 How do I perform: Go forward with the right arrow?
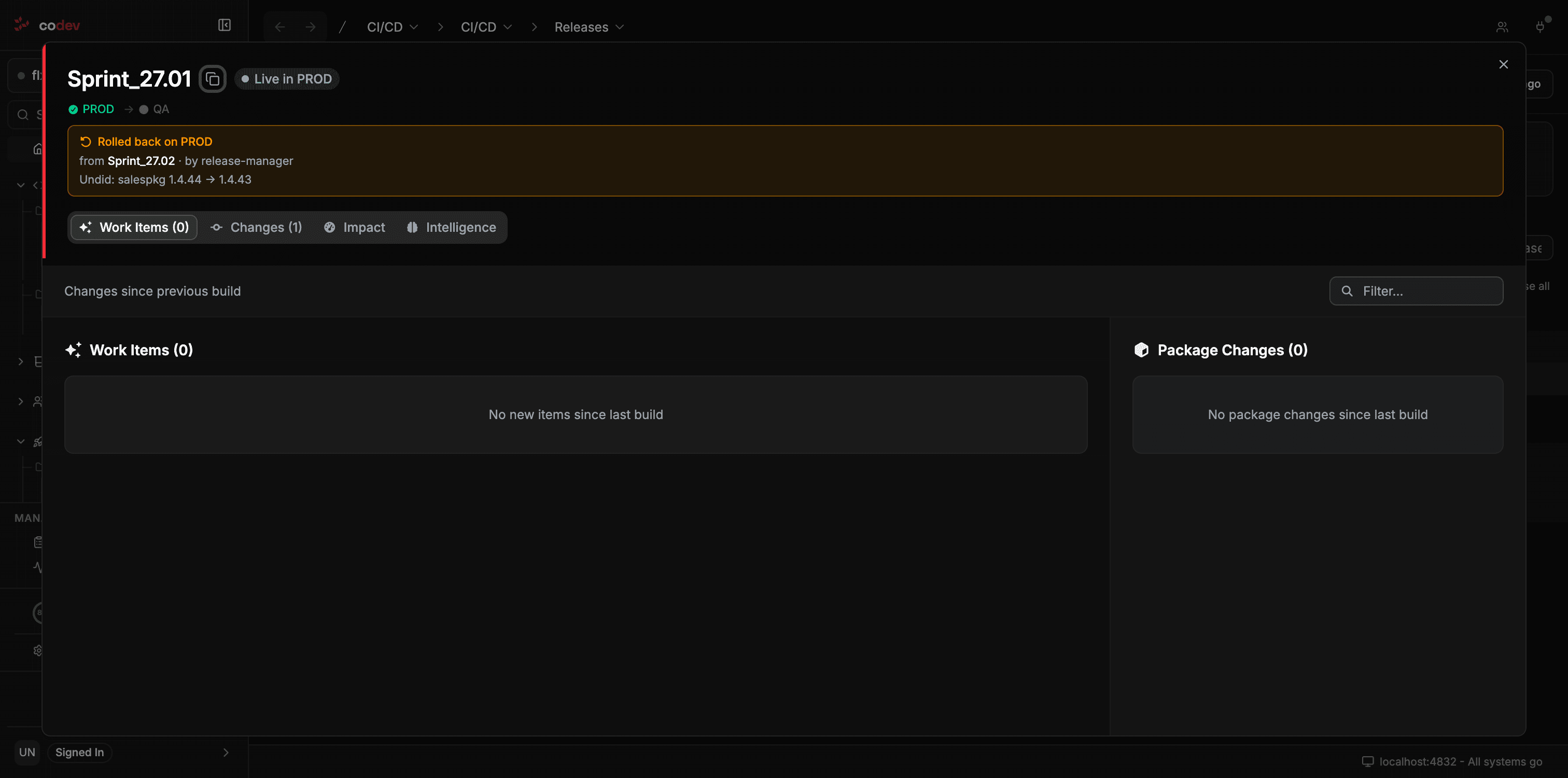[311, 27]
